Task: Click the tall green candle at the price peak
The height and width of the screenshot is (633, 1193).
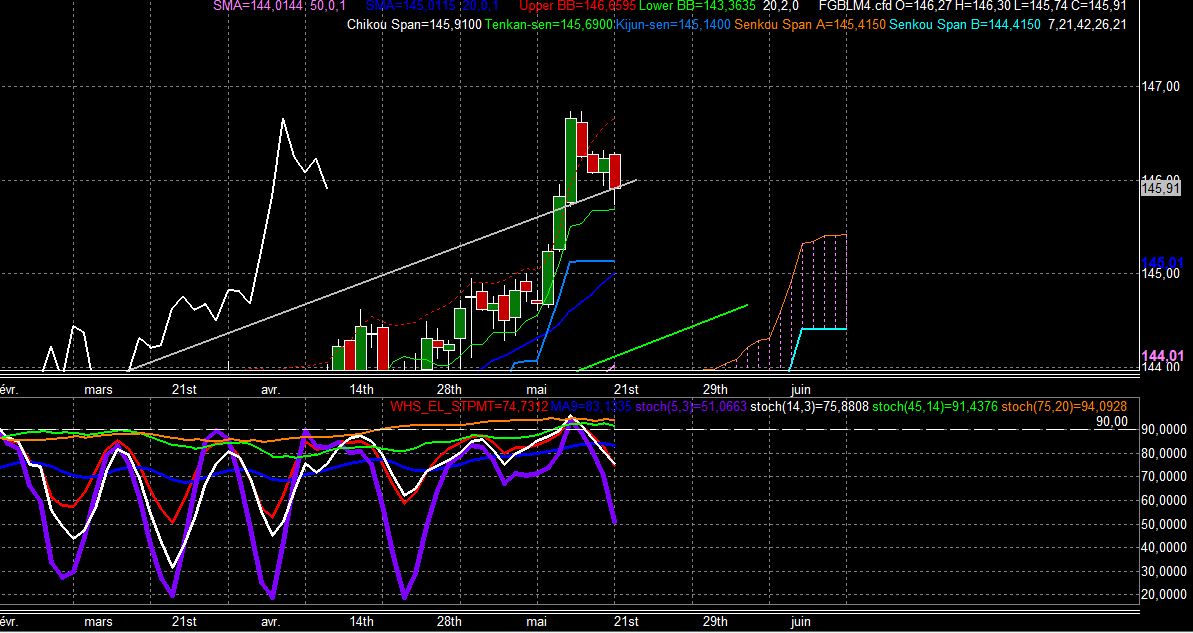Action: (571, 161)
